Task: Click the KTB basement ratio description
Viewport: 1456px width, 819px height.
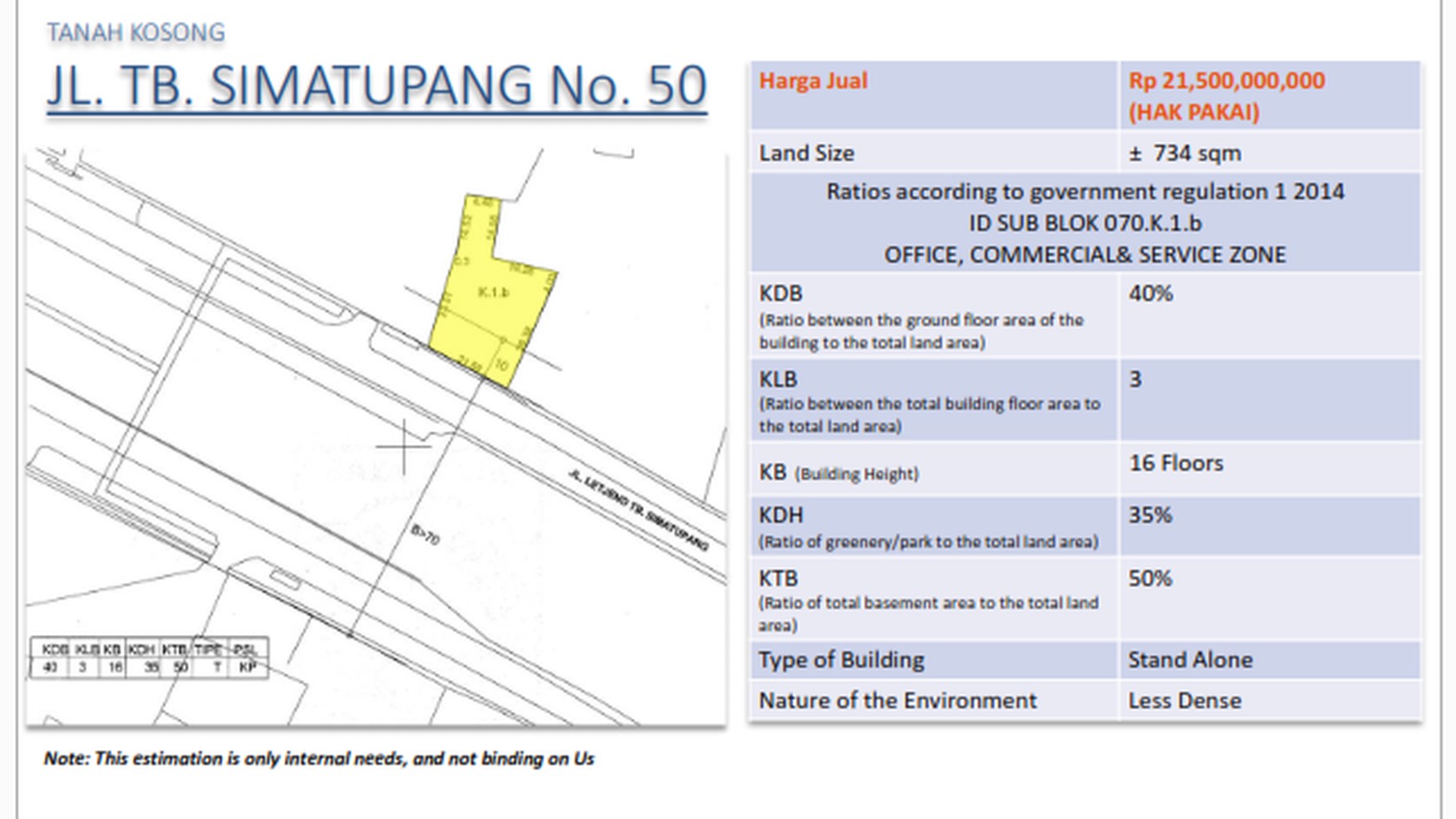Action: coord(929,614)
